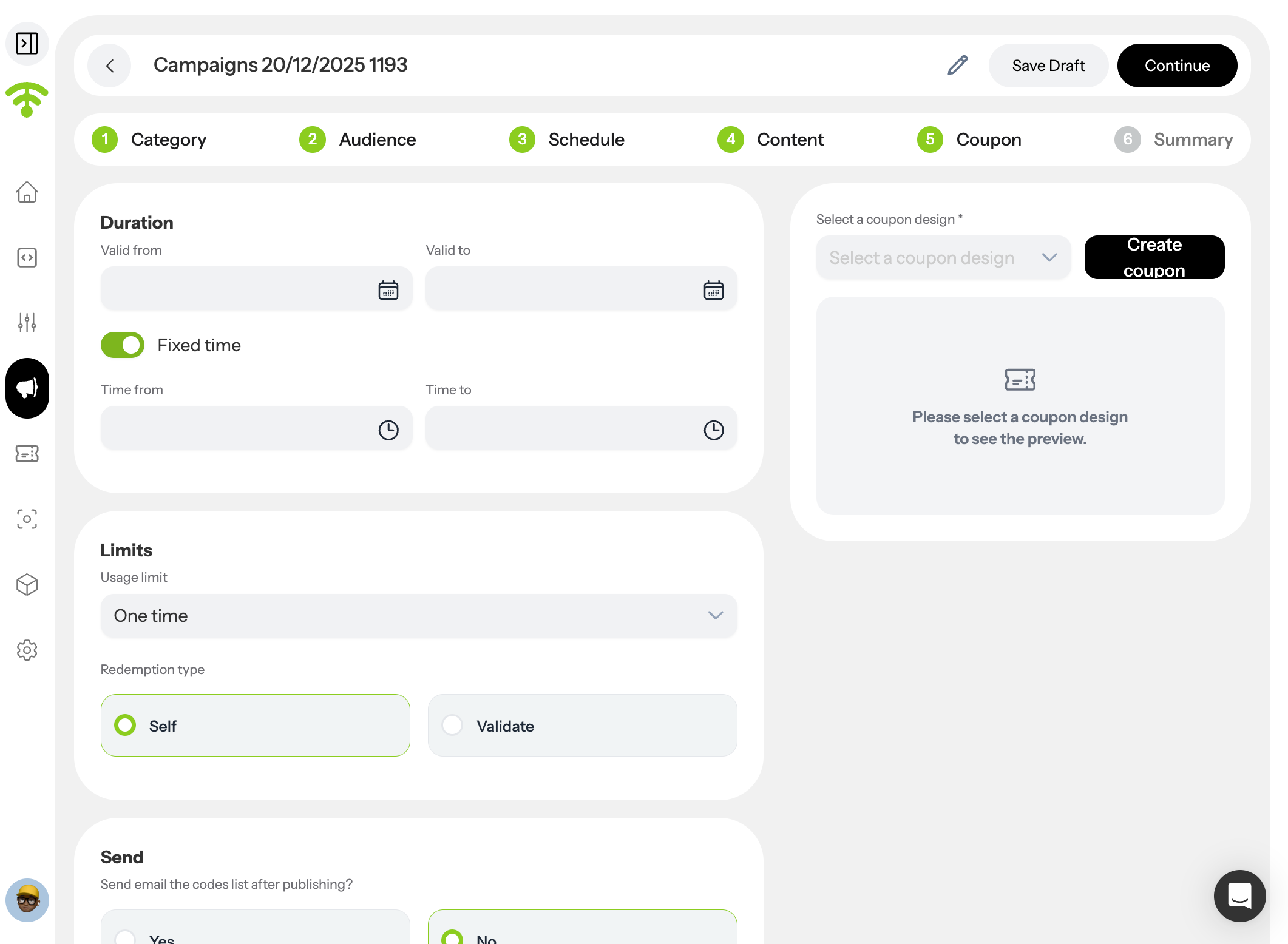Click the 'Send' section heading
Image resolution: width=1288 pixels, height=944 pixels.
(x=122, y=857)
